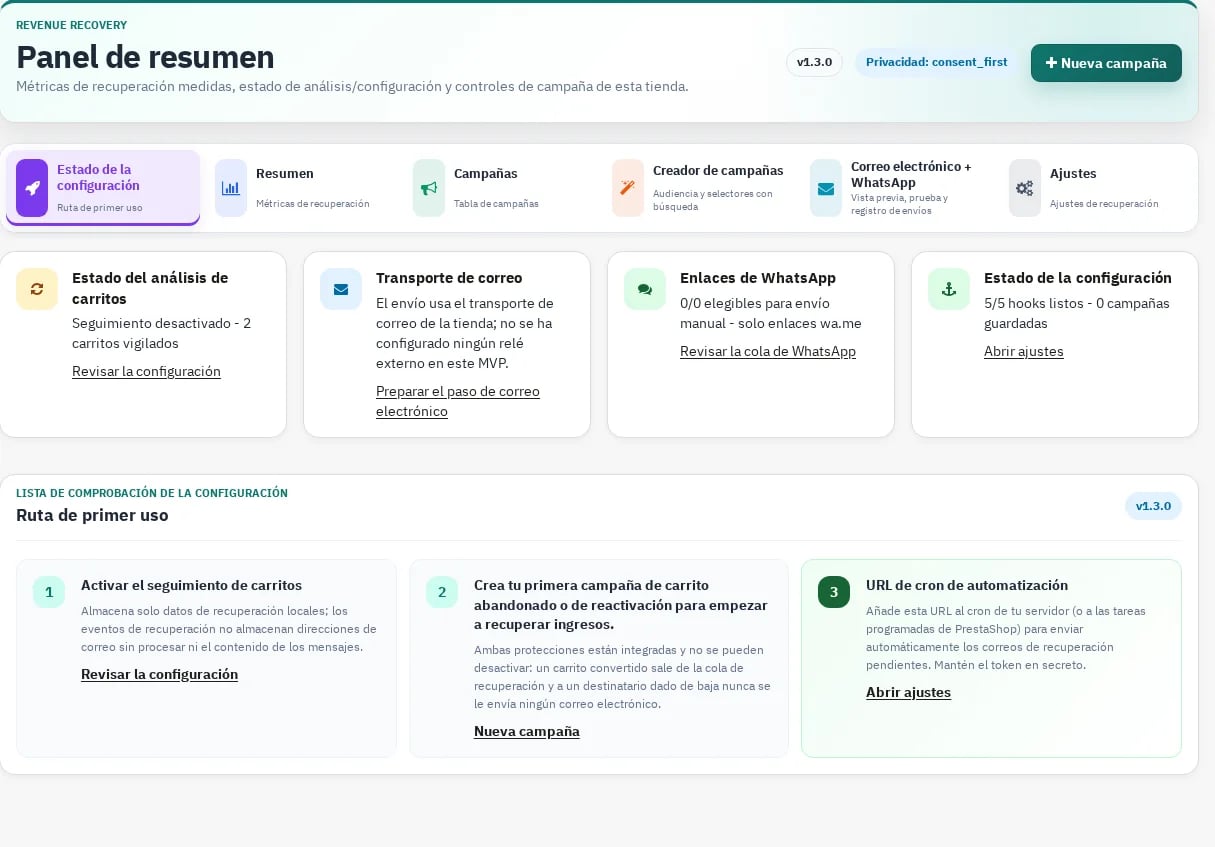Click the megaphone icon for Campañas
The height and width of the screenshot is (847, 1215).
point(429,188)
